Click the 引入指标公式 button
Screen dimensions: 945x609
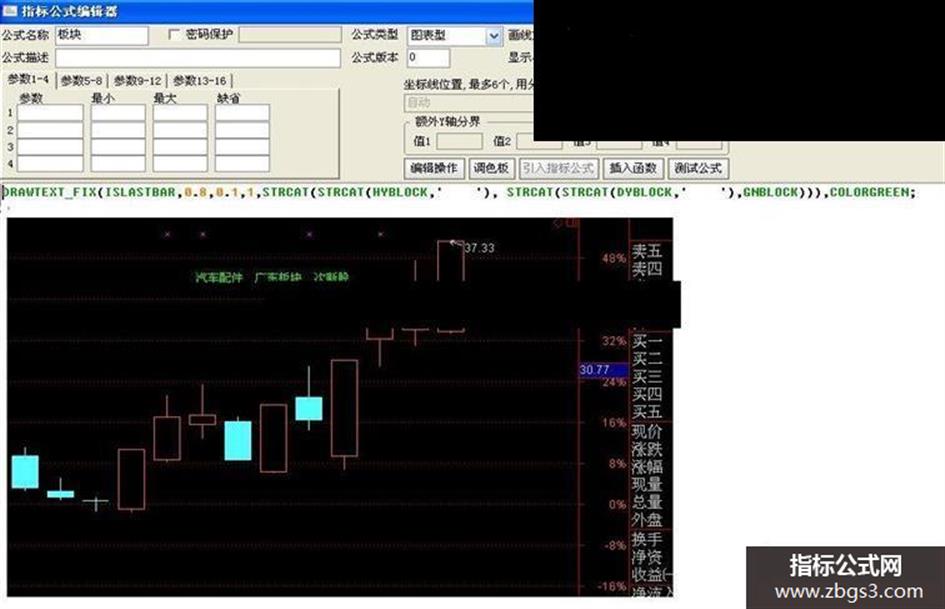click(x=559, y=168)
